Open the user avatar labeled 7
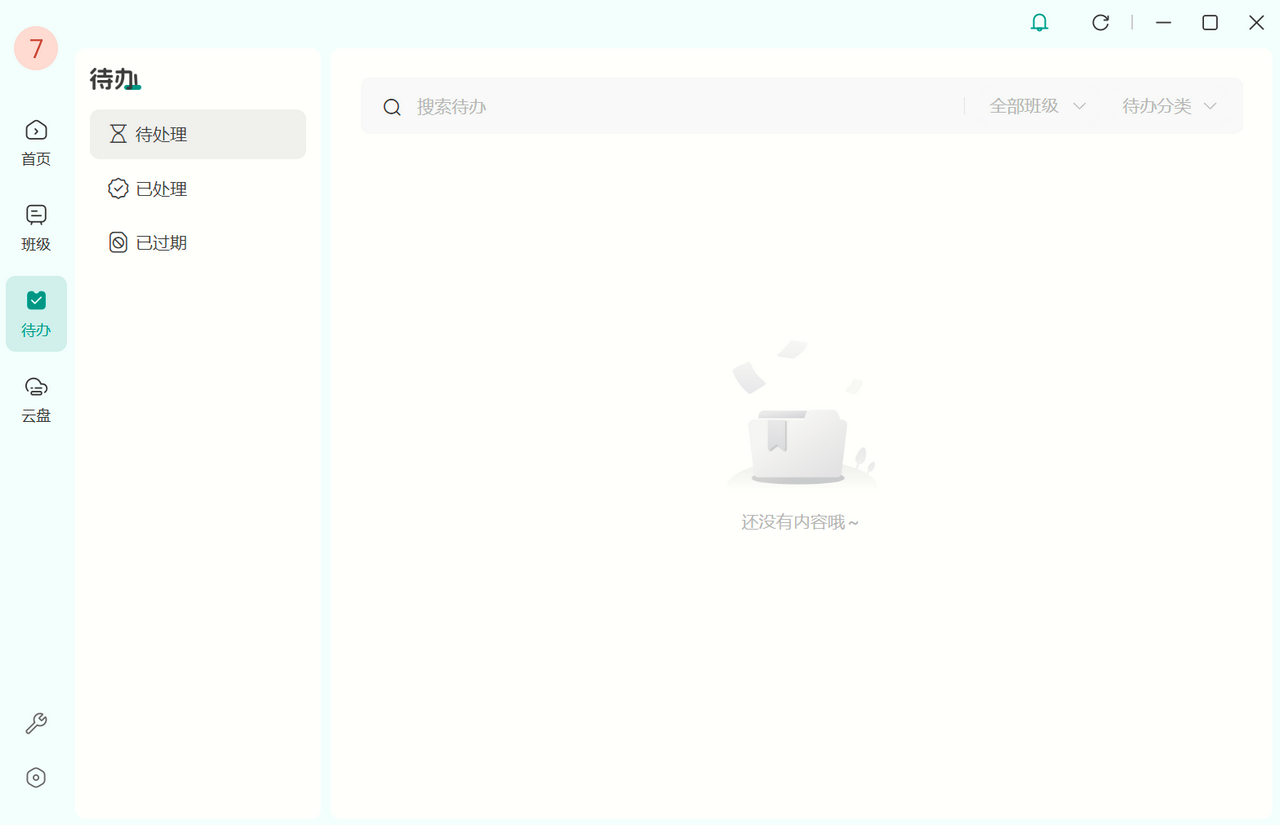The height and width of the screenshot is (825, 1280). coord(36,48)
